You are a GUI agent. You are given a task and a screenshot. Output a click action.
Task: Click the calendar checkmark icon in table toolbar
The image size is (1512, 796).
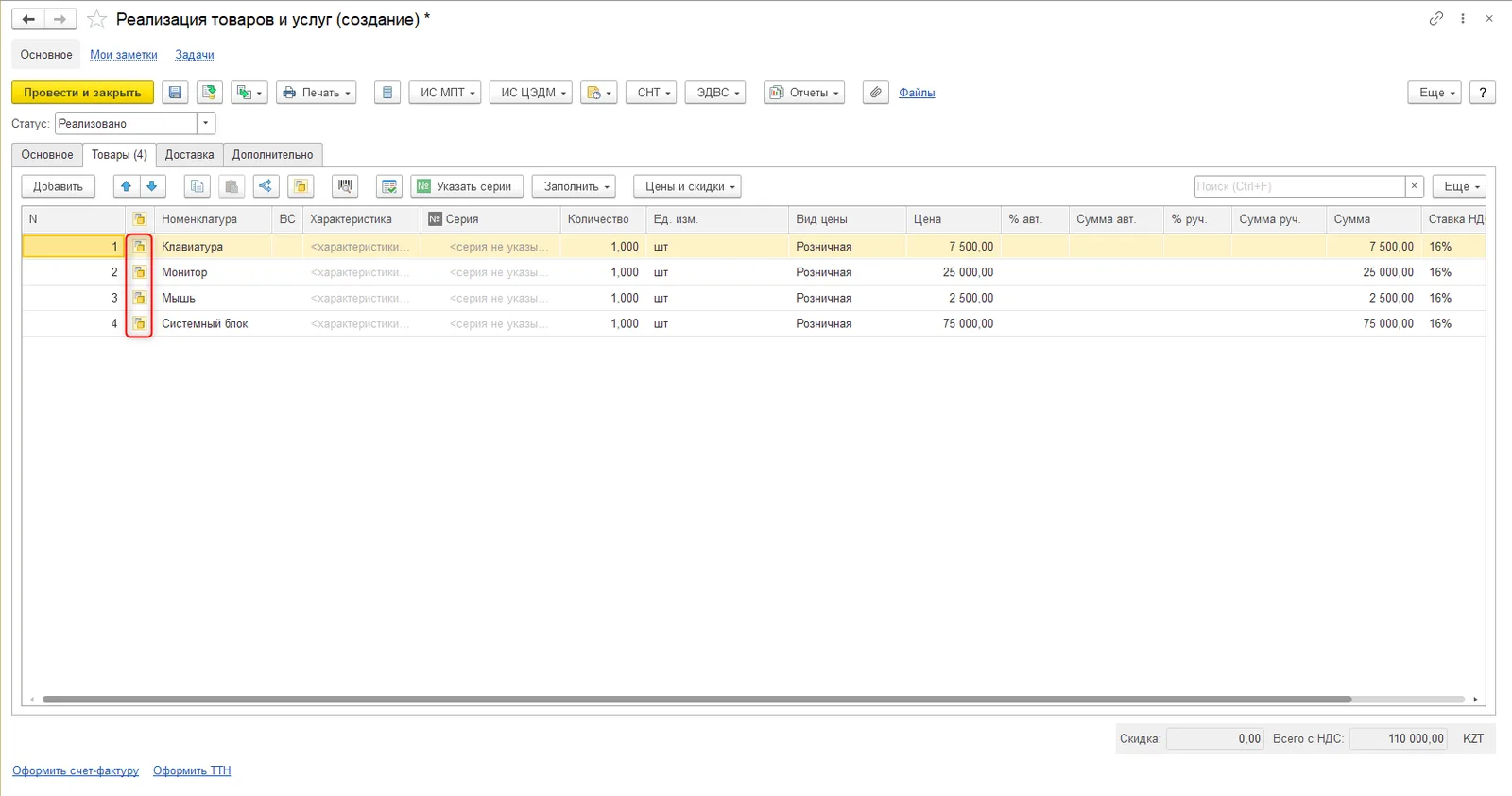(389, 186)
